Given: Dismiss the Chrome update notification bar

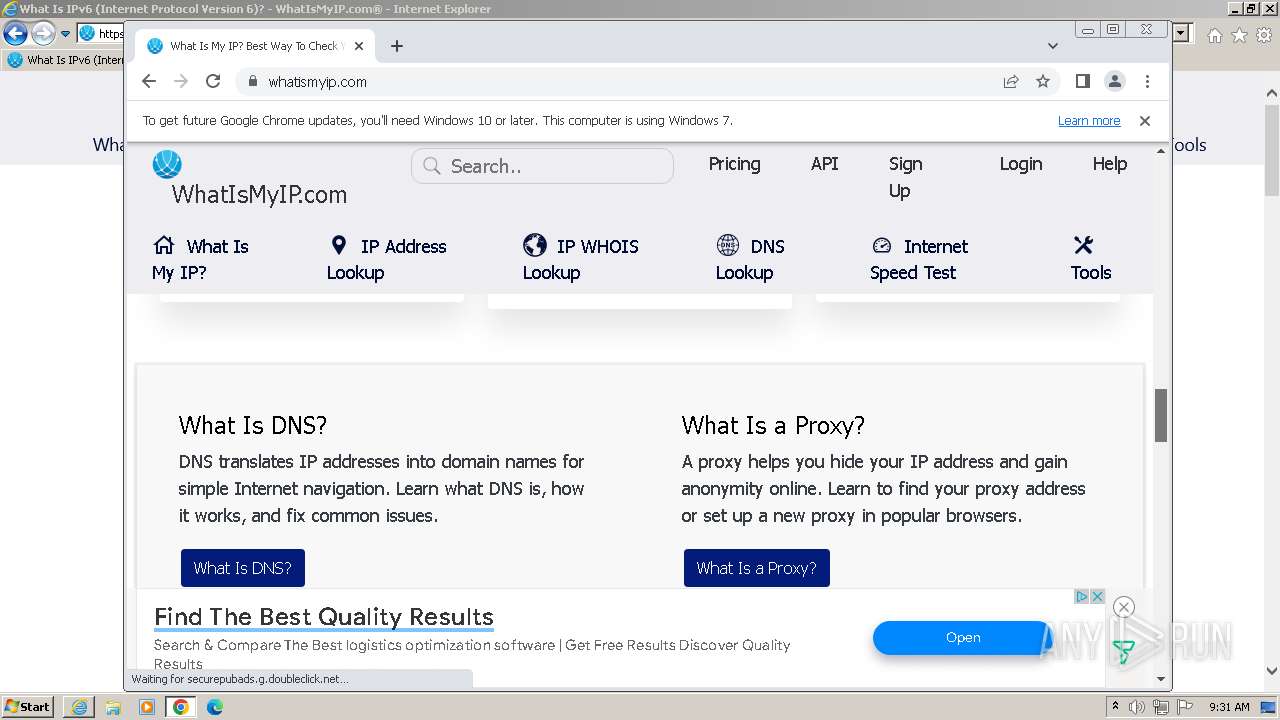Looking at the screenshot, I should (x=1145, y=121).
